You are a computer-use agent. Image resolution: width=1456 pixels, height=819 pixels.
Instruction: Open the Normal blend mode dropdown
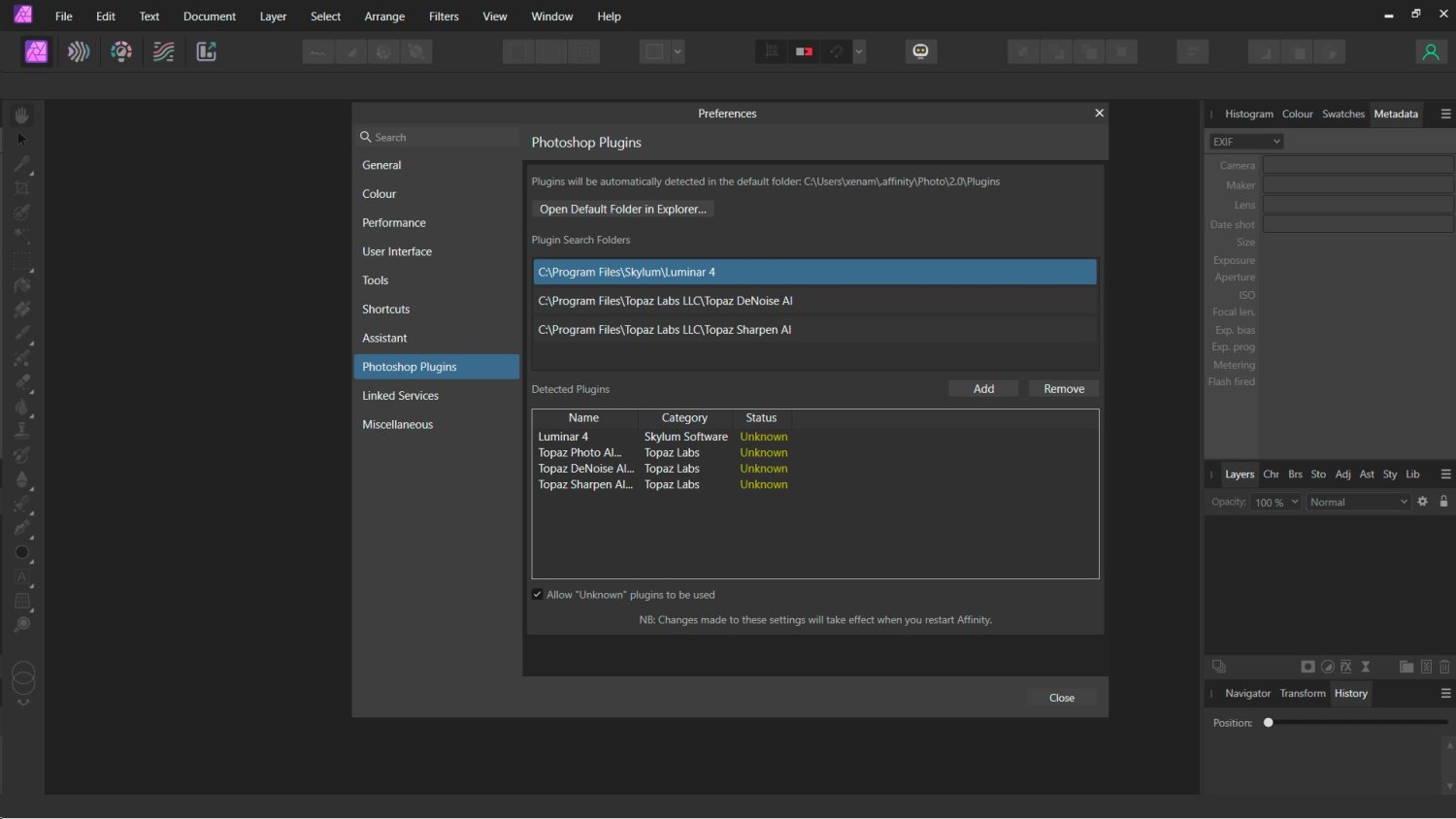tap(1358, 502)
